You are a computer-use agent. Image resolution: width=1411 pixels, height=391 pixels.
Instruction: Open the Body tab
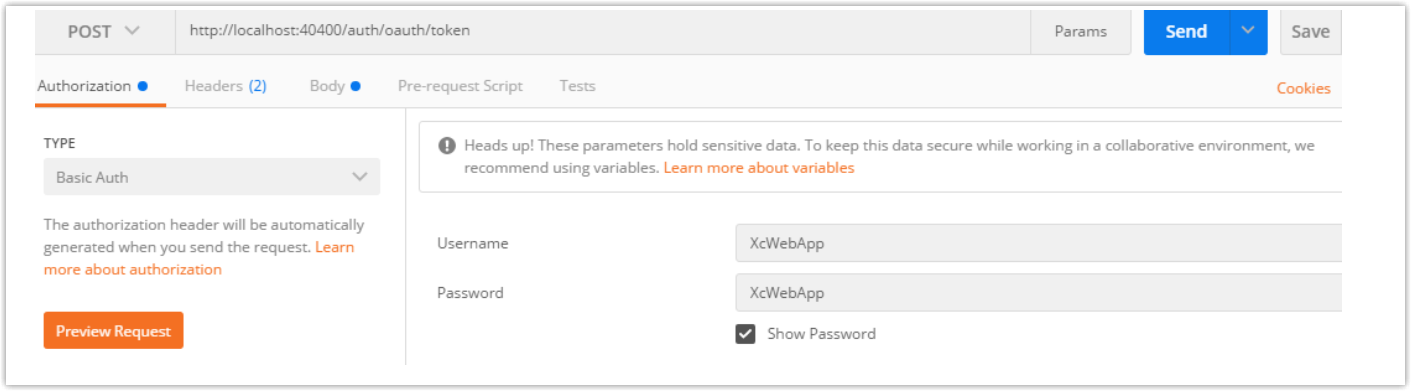[x=327, y=86]
